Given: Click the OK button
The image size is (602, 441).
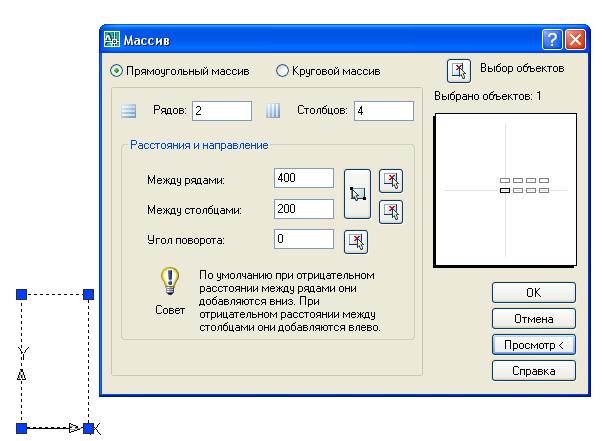Looking at the screenshot, I should click(534, 293).
